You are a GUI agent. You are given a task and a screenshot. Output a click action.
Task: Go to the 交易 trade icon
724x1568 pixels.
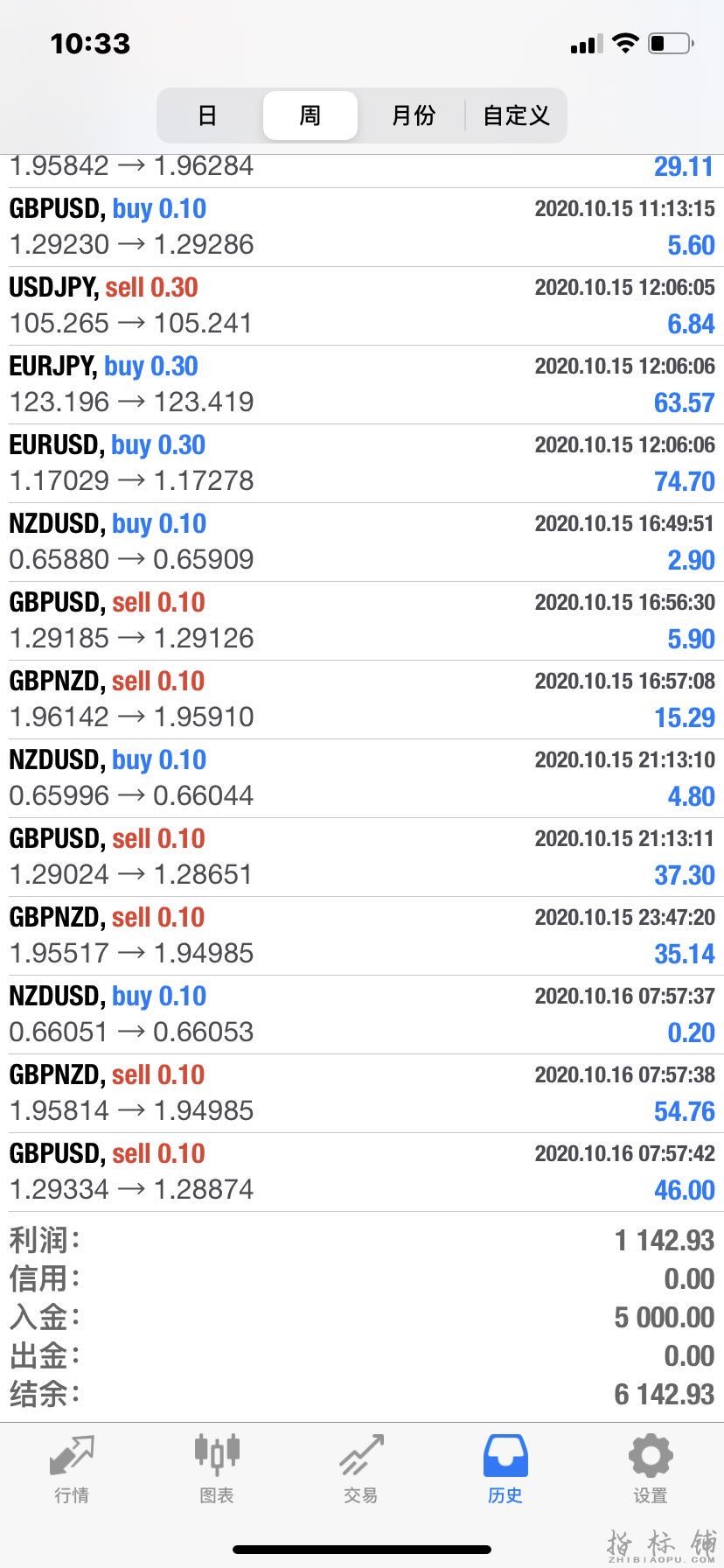(x=361, y=1455)
